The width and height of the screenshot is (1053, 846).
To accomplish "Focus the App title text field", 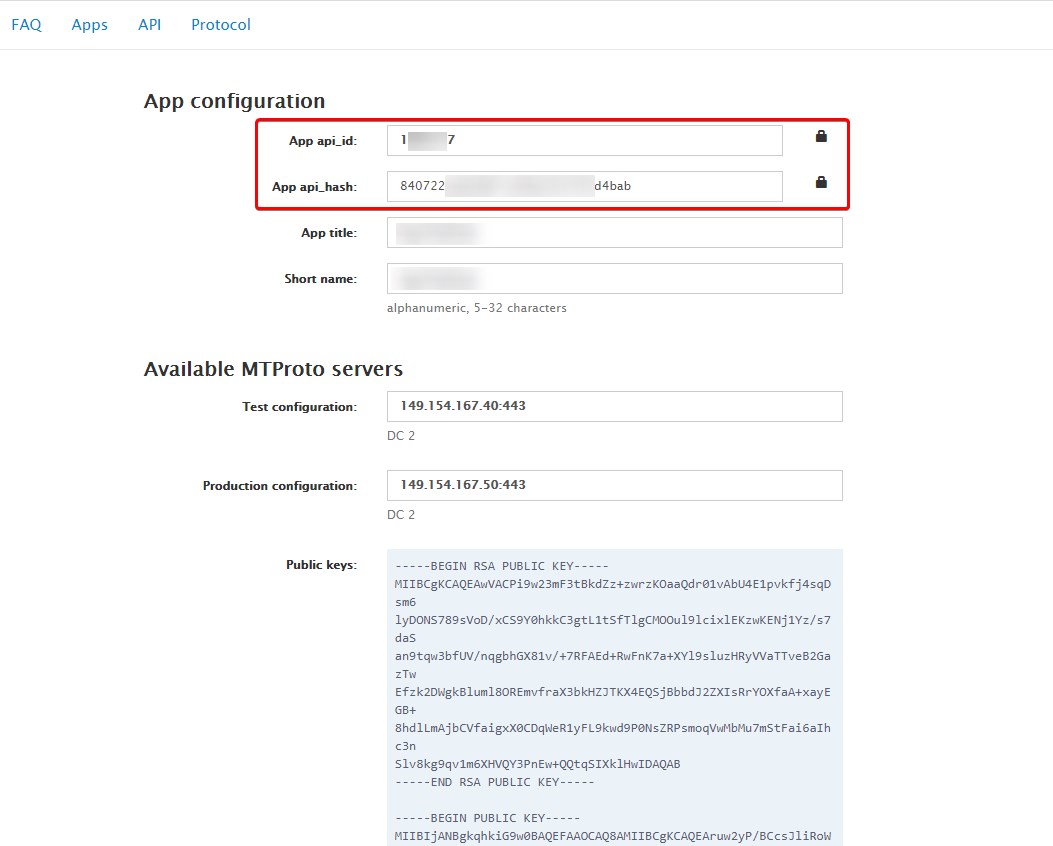I will point(614,233).
